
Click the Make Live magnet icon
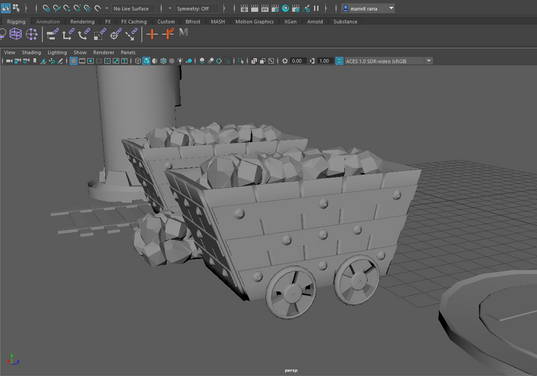98,8
